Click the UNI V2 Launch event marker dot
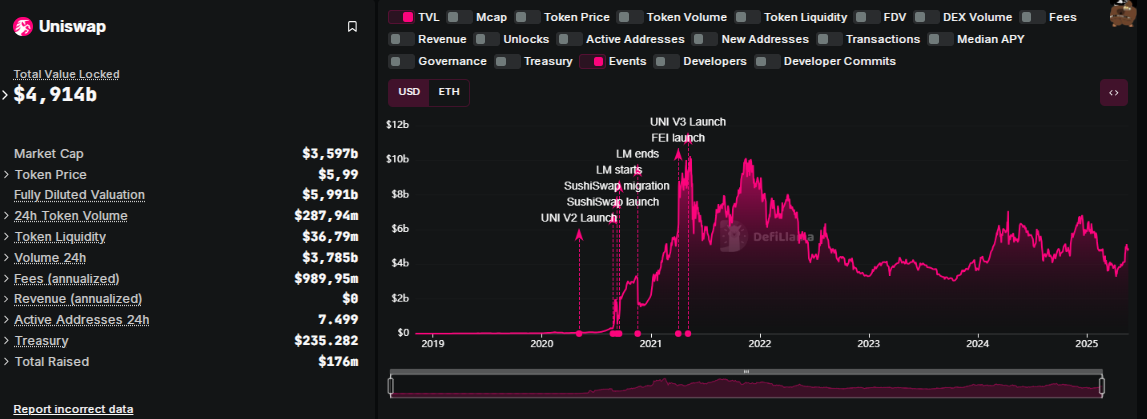Screen dimensions: 1147x419 [579, 333]
